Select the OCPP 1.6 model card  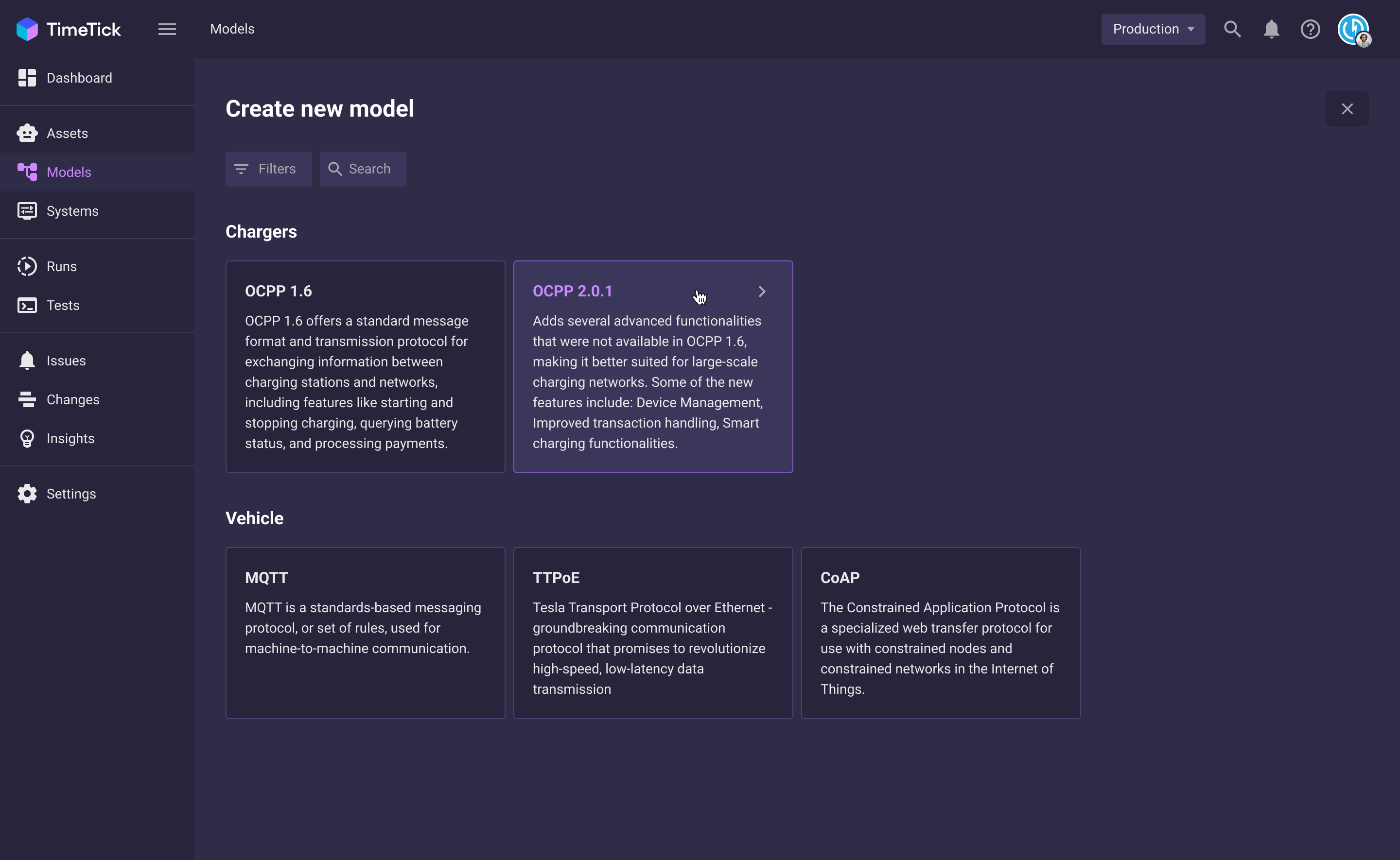(365, 367)
